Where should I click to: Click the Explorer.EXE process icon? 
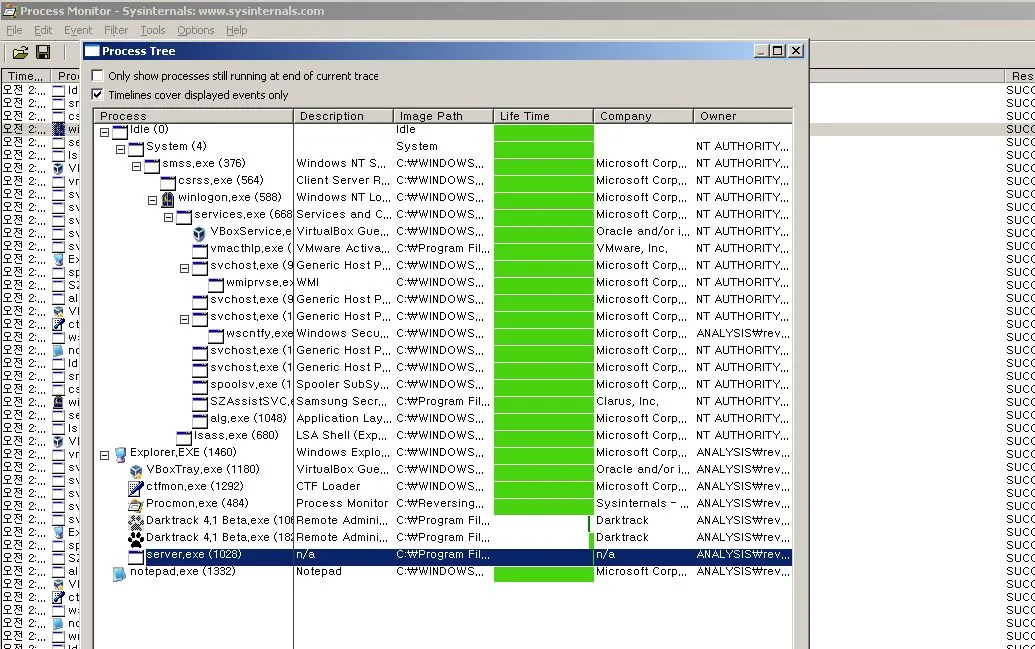pos(120,454)
